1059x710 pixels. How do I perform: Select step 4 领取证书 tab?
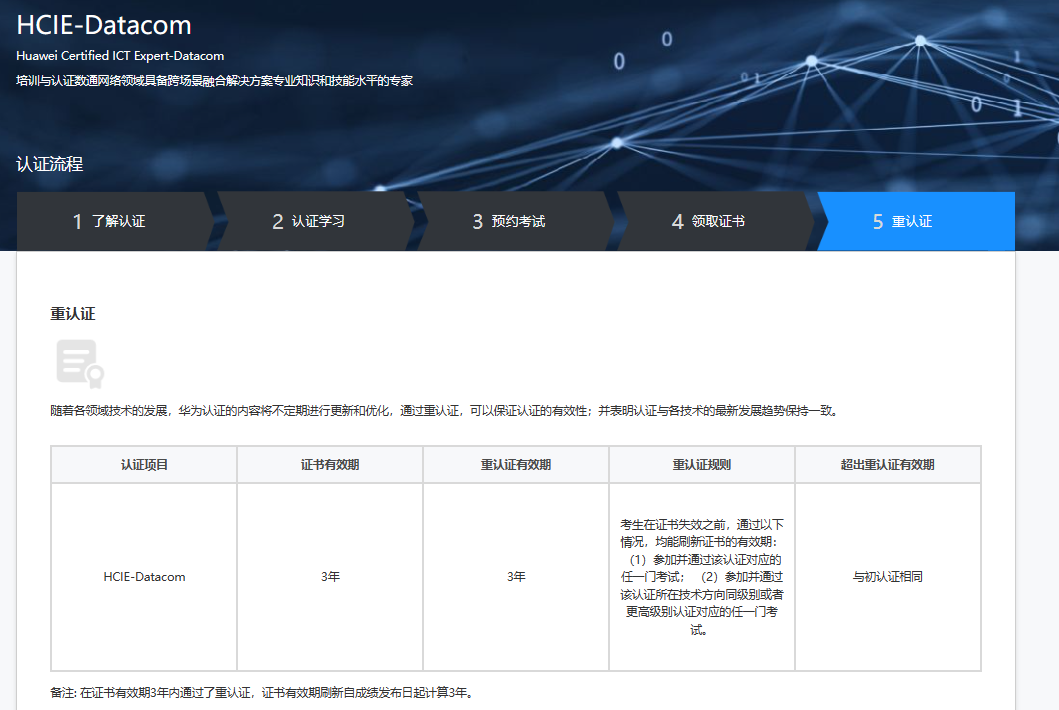(x=715, y=221)
